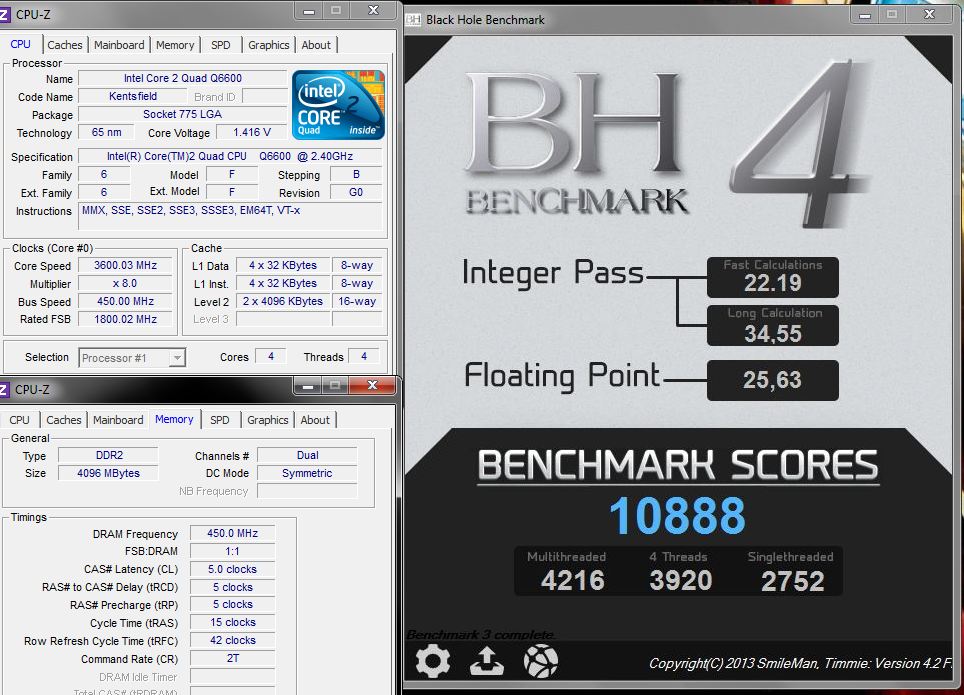Open the About tab in the CPU-Z memory timings window
Screen dimensions: 964x695
315,420
